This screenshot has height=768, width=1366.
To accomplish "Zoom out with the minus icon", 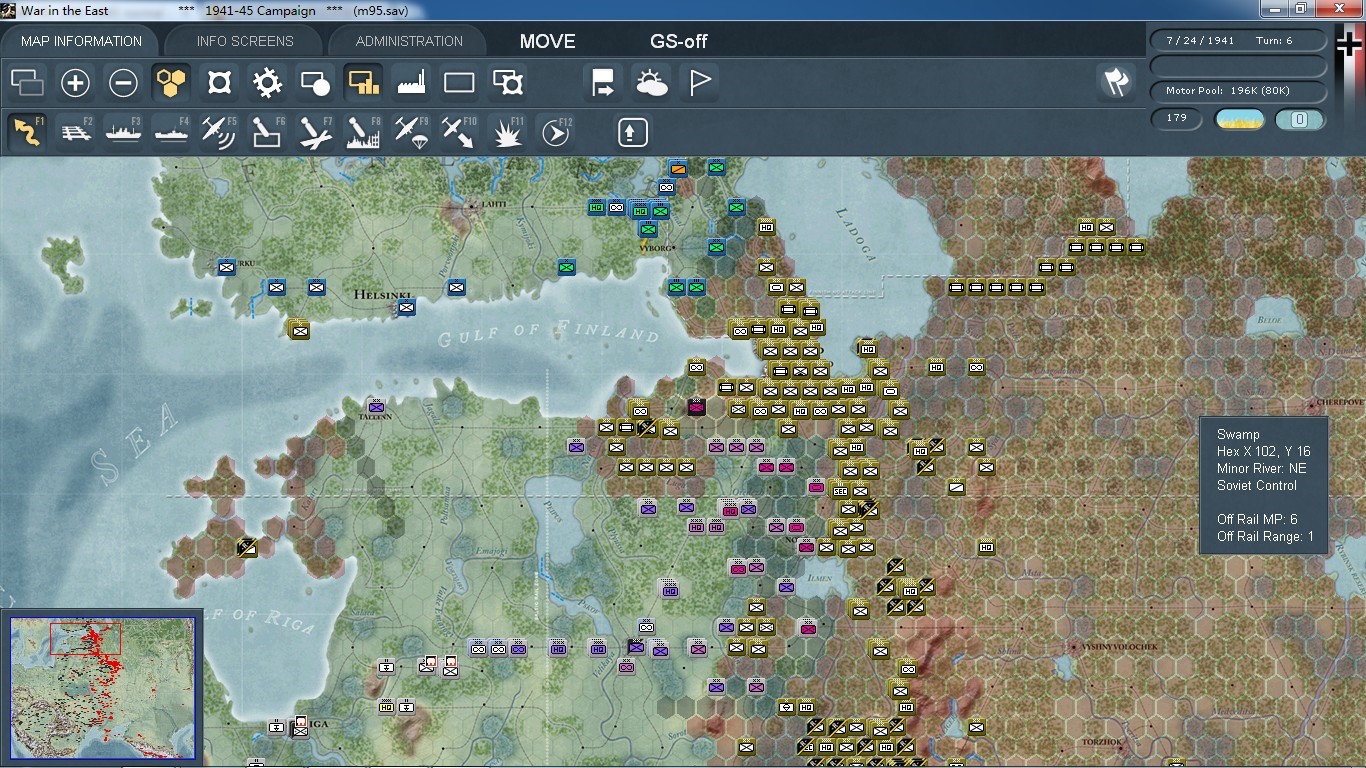I will tap(123, 83).
